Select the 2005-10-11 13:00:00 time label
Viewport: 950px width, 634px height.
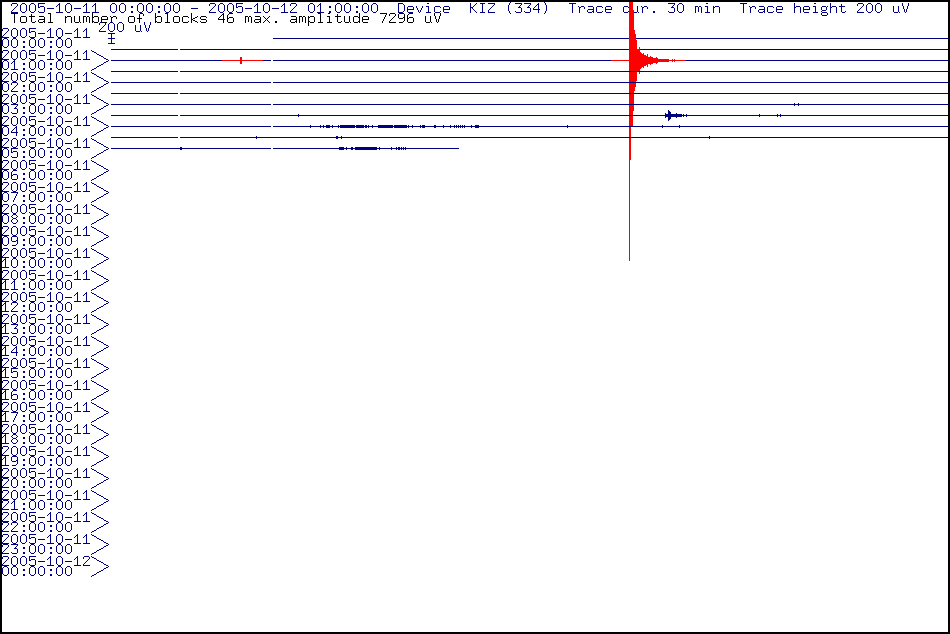45,324
